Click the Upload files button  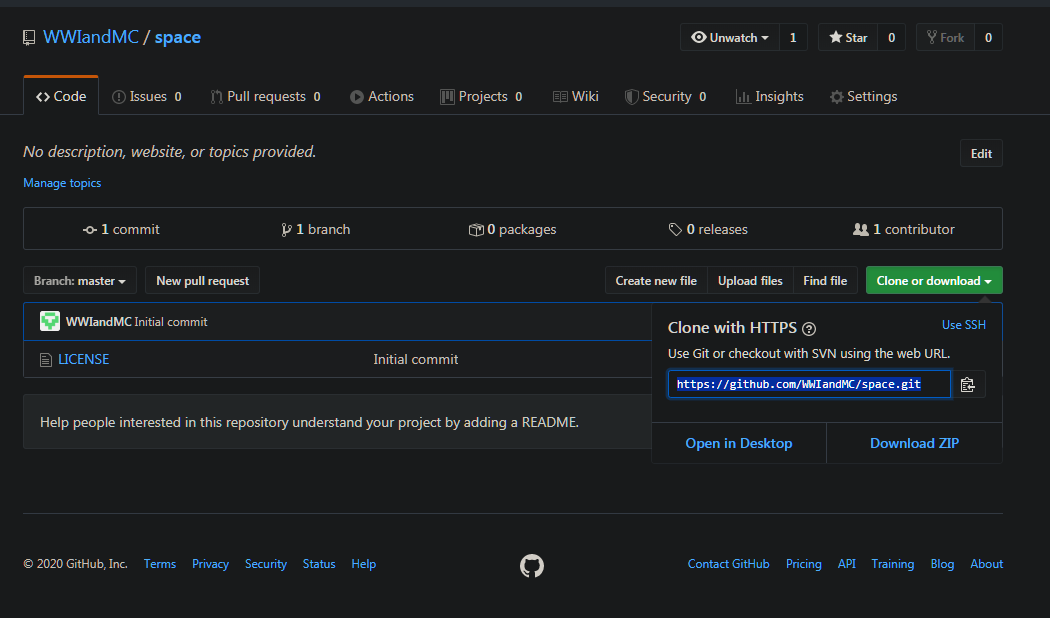750,281
